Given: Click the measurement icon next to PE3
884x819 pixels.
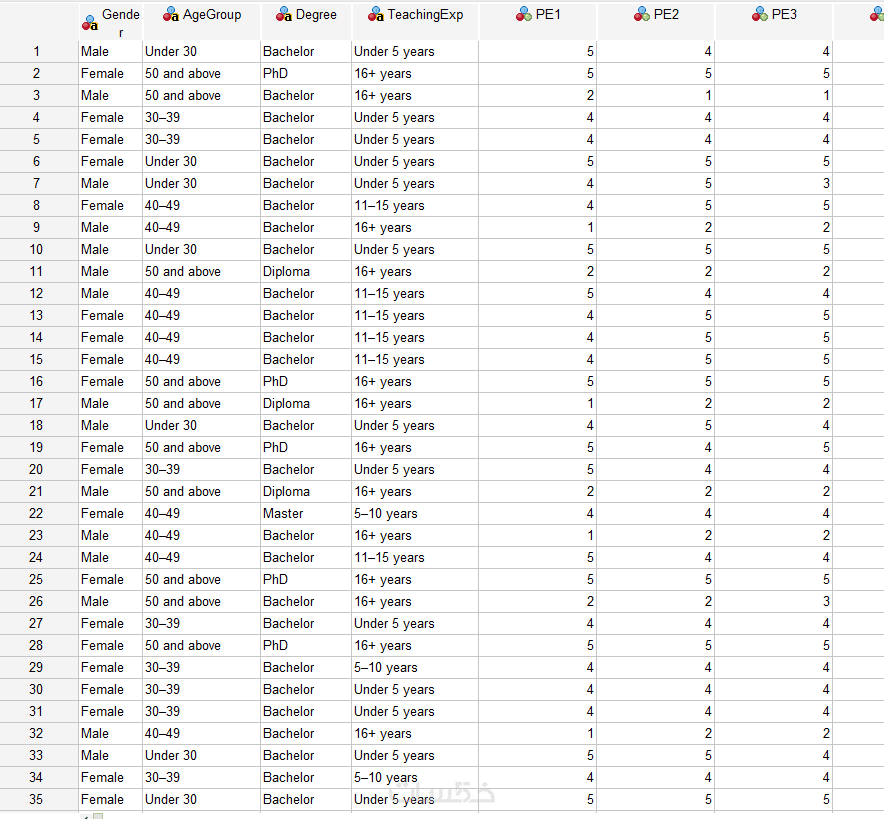Looking at the screenshot, I should pyautogui.click(x=761, y=15).
